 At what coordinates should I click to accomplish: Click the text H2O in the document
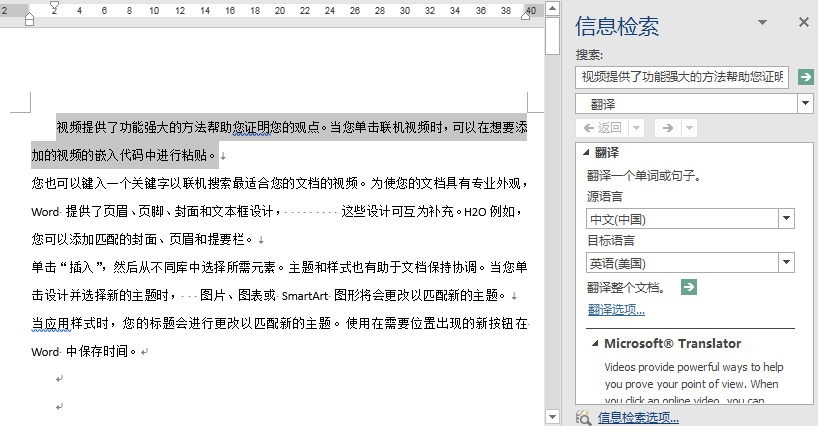pos(475,212)
